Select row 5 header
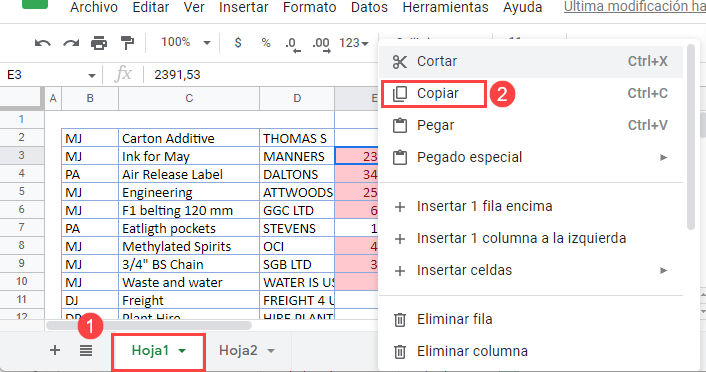This screenshot has width=706, height=372. [x=22, y=191]
